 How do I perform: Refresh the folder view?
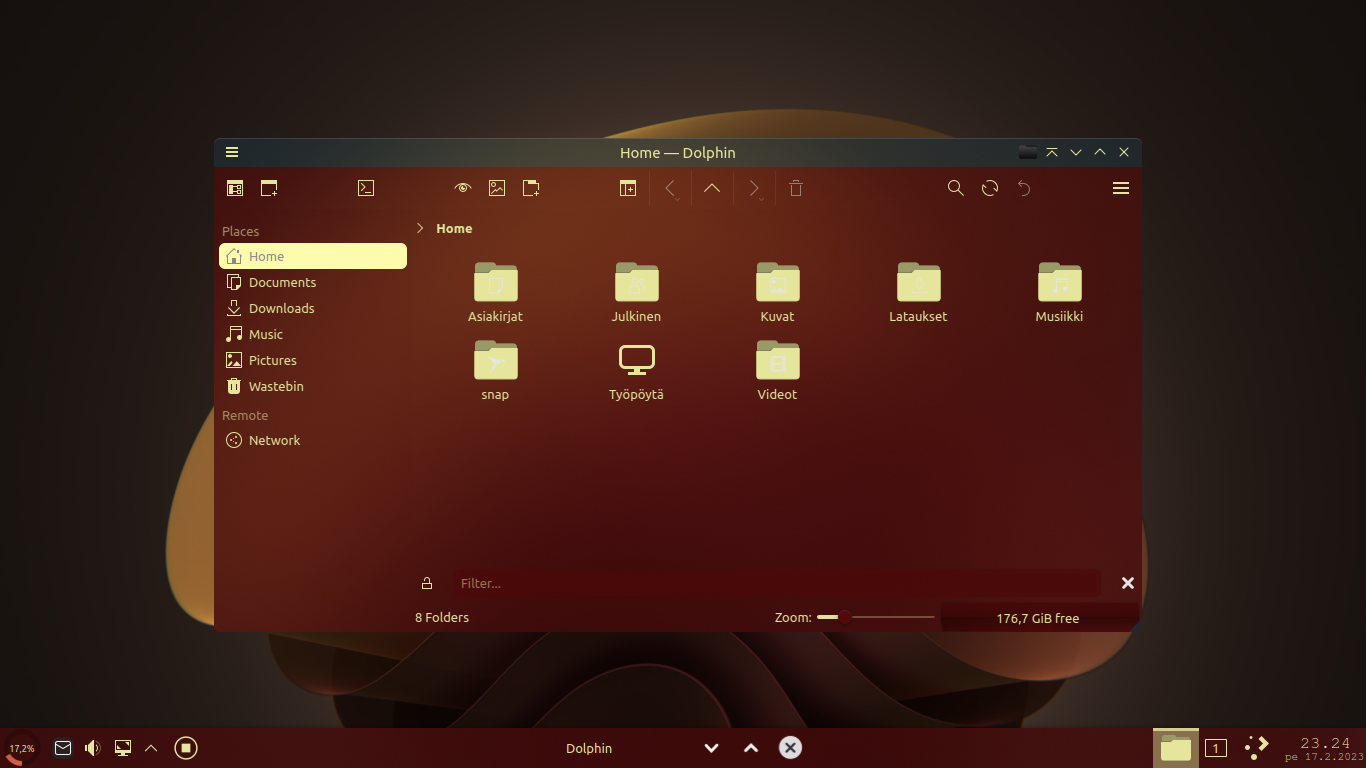click(x=990, y=188)
